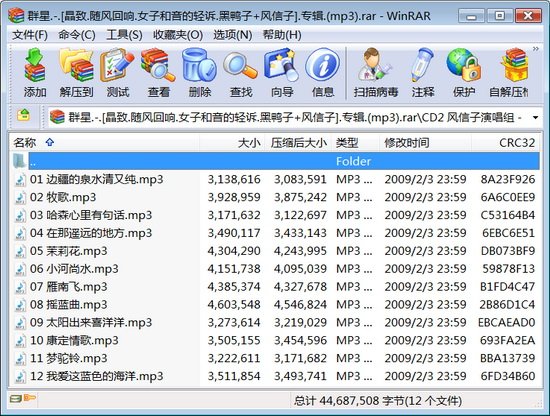Click the WinRAR title bar icon
Image resolution: width=550 pixels, height=416 pixels.
(16, 15)
